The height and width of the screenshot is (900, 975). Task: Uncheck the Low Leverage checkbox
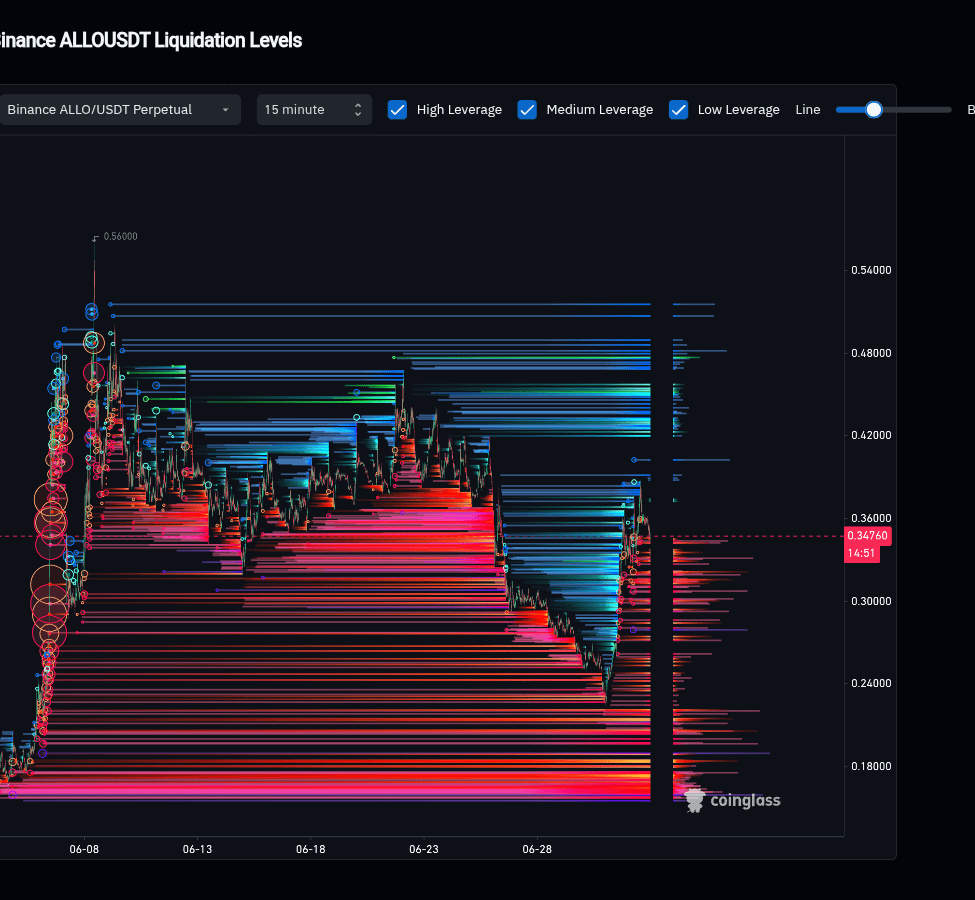pos(678,109)
